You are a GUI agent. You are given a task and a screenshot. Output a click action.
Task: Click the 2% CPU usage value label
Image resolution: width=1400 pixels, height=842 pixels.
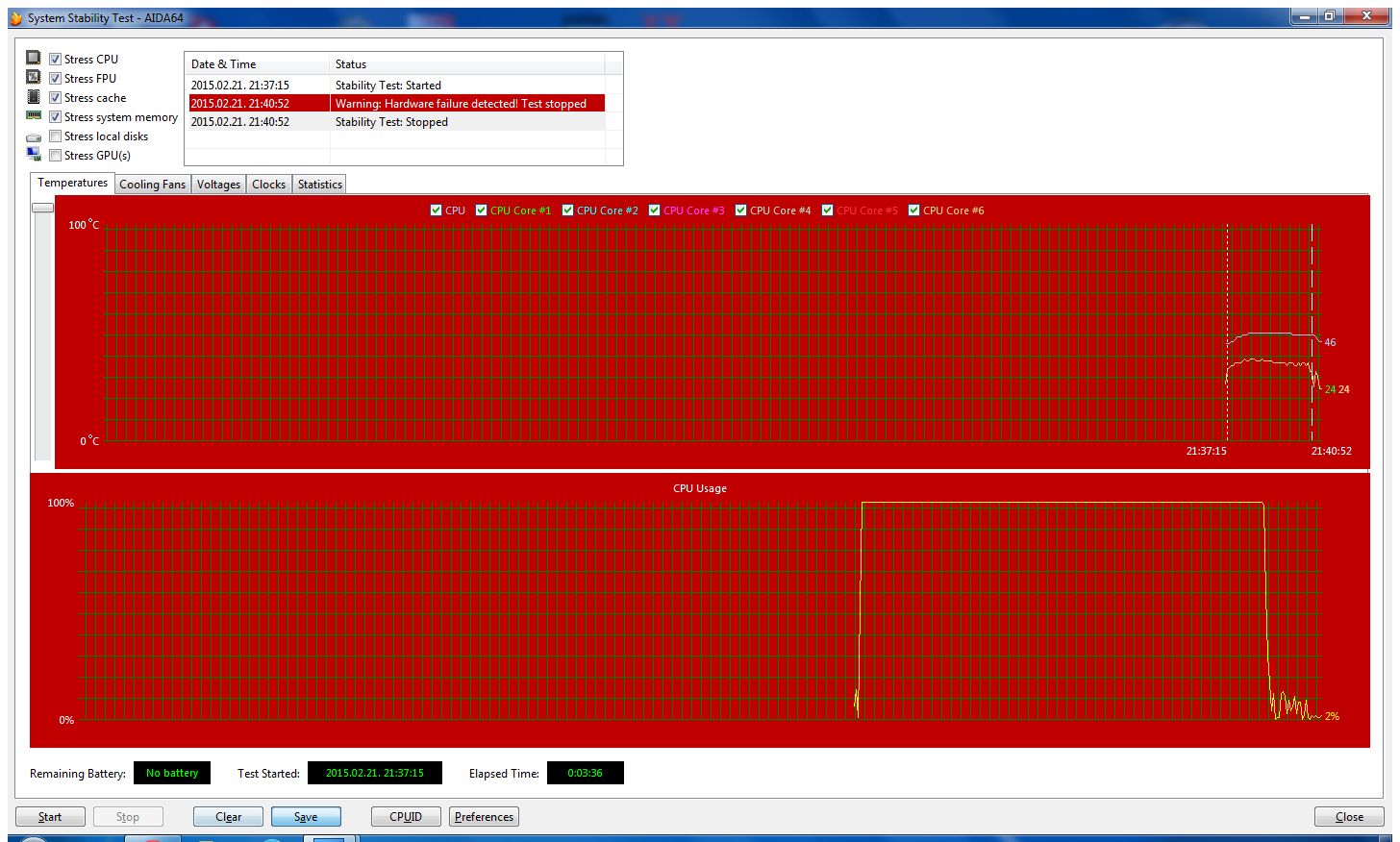click(1332, 716)
